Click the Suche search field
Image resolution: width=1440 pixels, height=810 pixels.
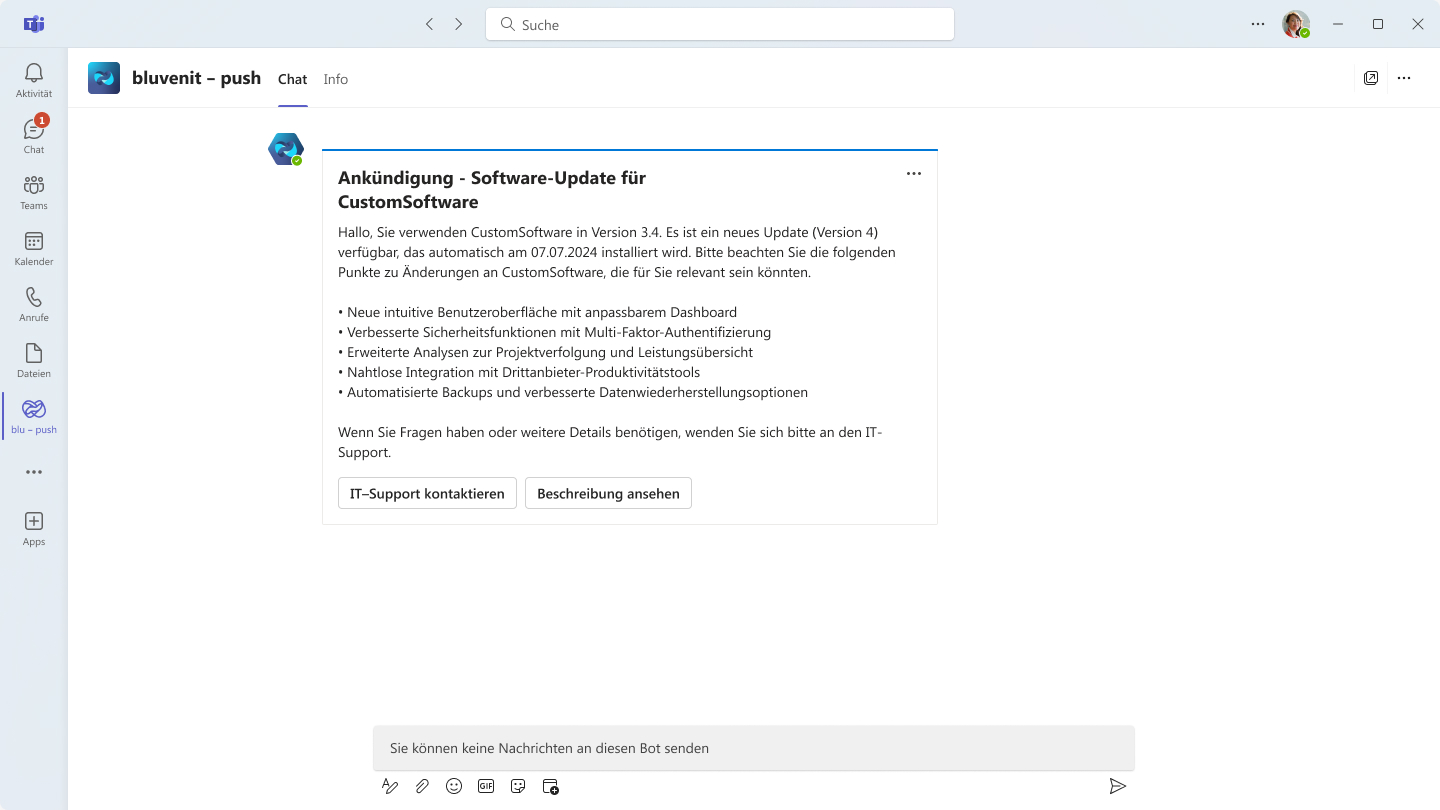(x=720, y=24)
